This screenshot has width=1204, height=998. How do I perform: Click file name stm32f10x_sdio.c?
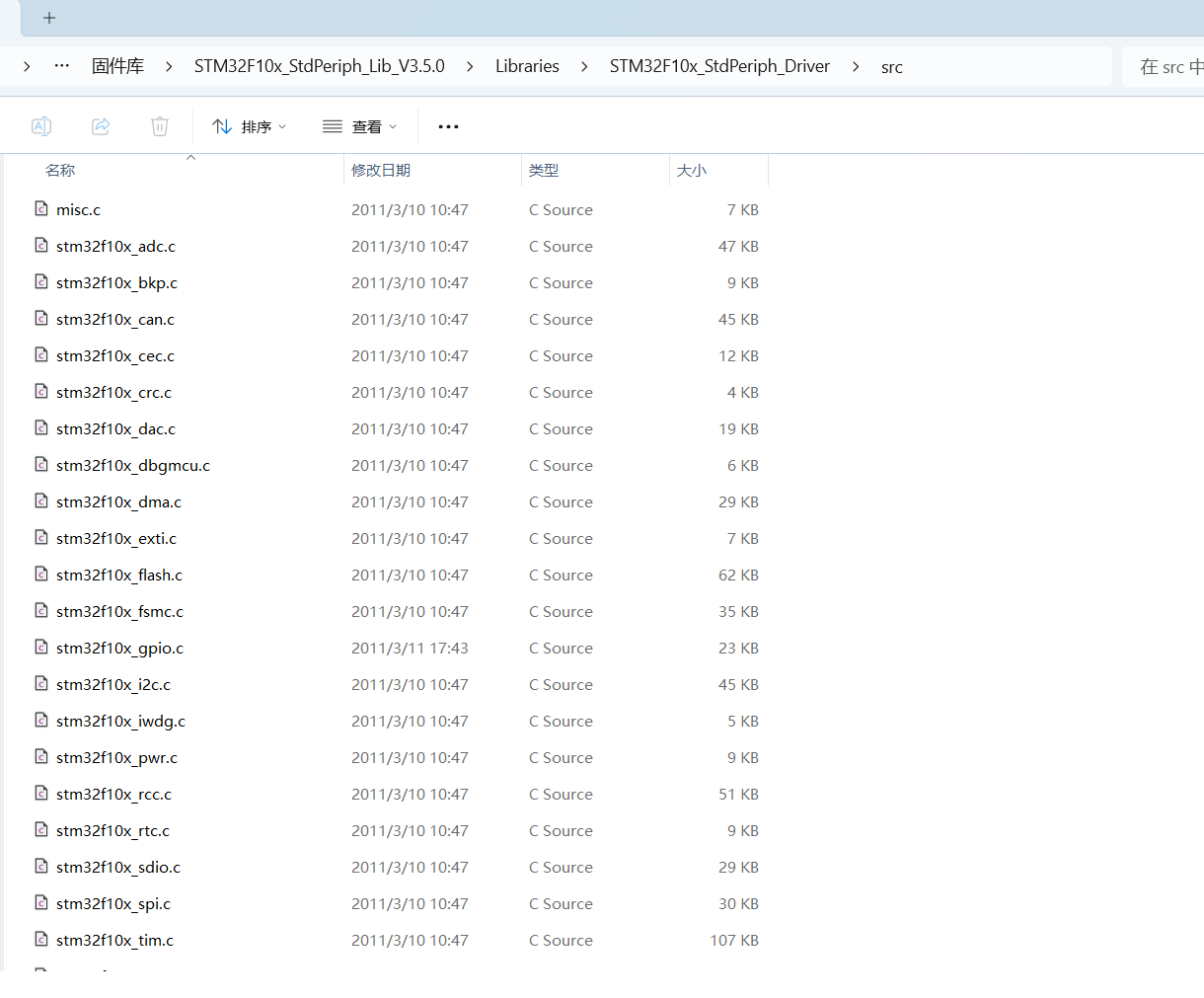118,868
